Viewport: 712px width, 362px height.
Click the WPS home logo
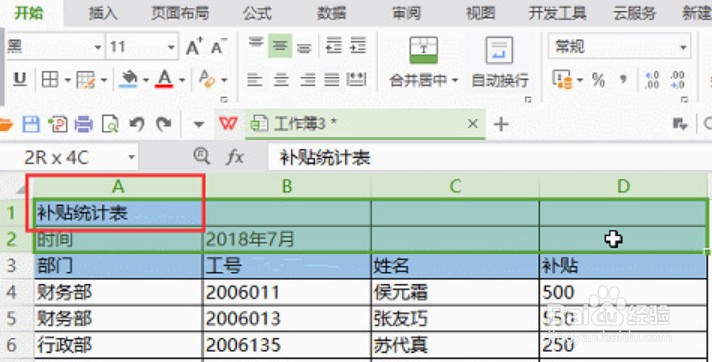tap(228, 123)
